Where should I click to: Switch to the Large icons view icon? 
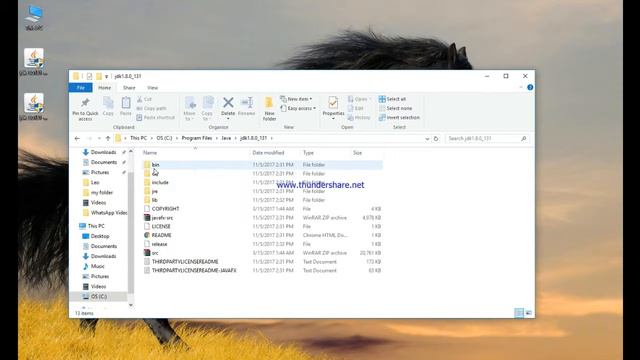529,313
